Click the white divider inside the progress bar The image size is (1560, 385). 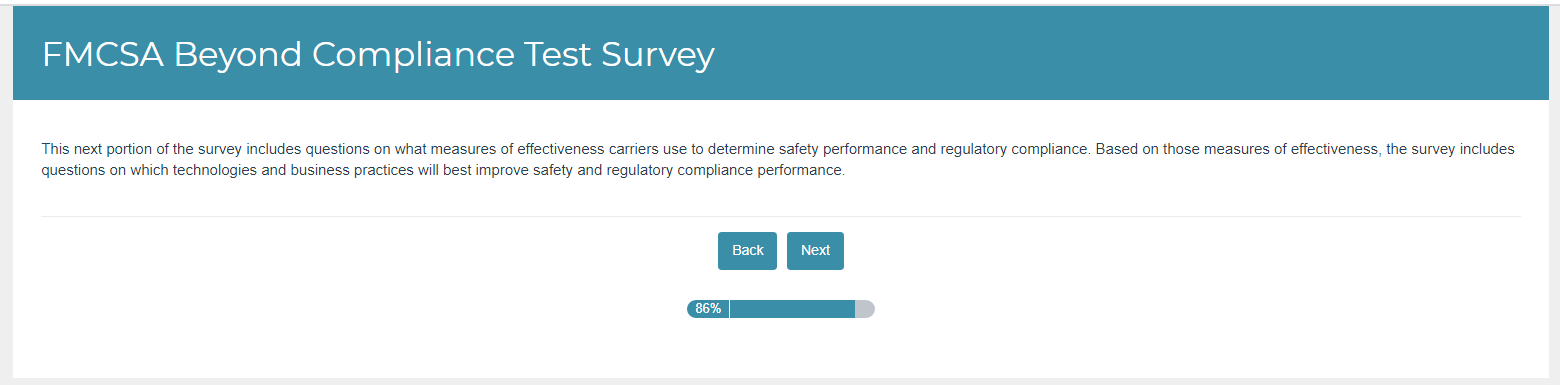[x=730, y=309]
